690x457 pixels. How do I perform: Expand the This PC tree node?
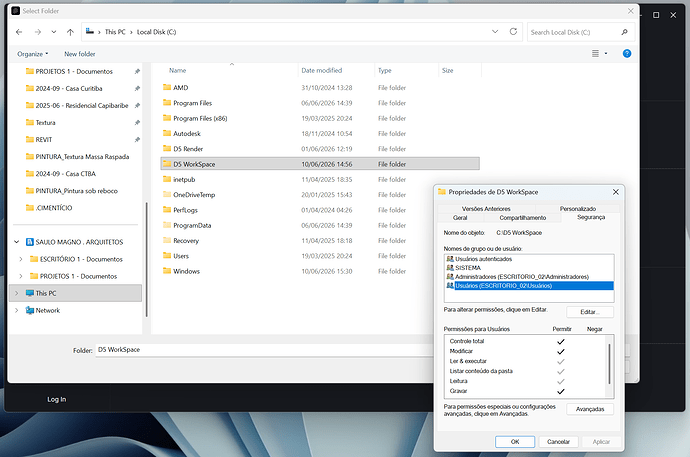(17, 293)
